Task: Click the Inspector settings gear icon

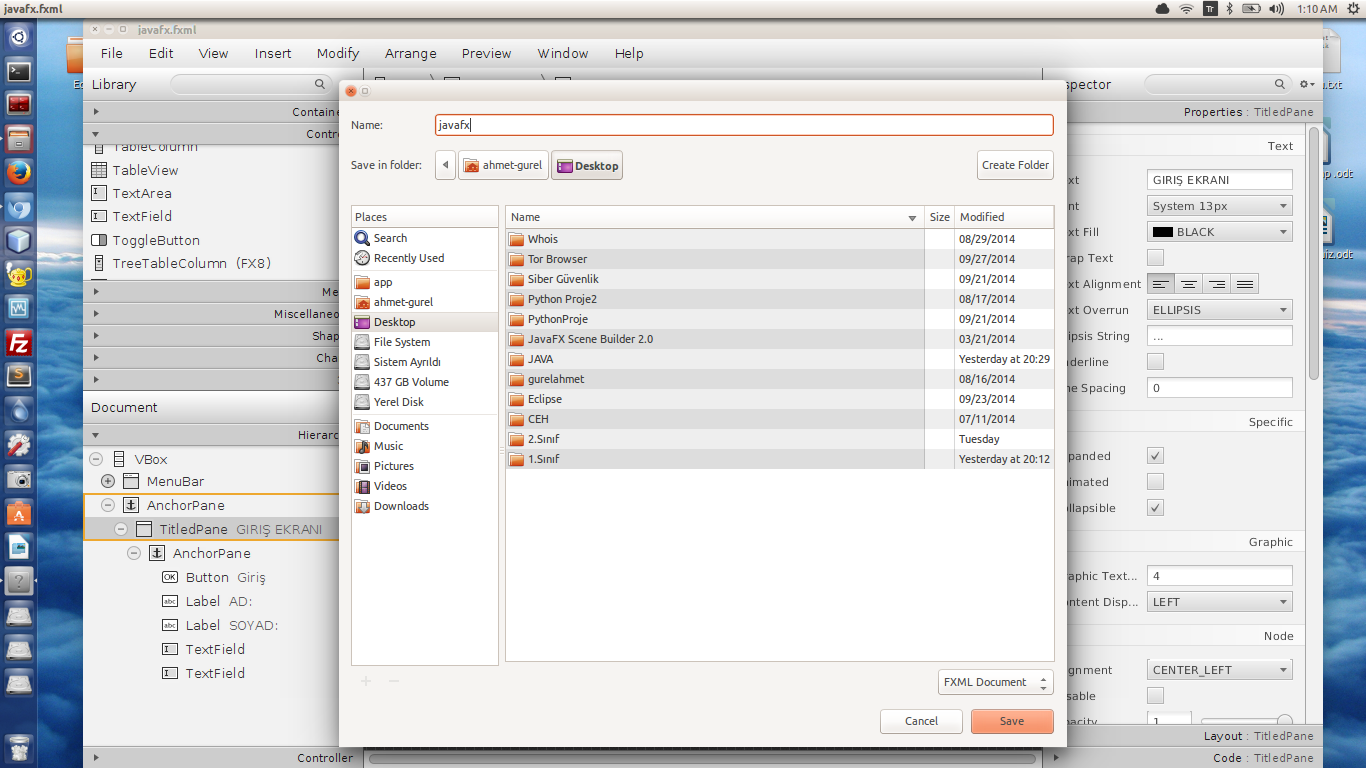Action: (x=1306, y=85)
